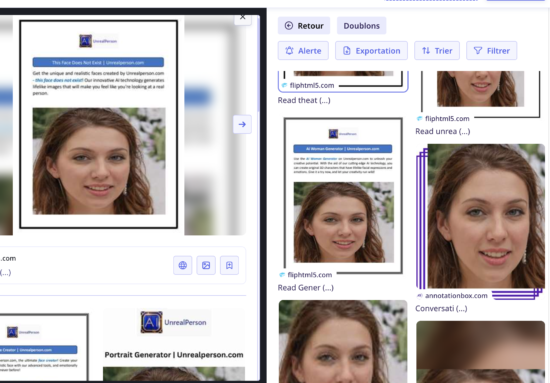The width and height of the screenshot is (550, 383).
Task: Click the back arrow icon in Retour
Action: tap(289, 26)
